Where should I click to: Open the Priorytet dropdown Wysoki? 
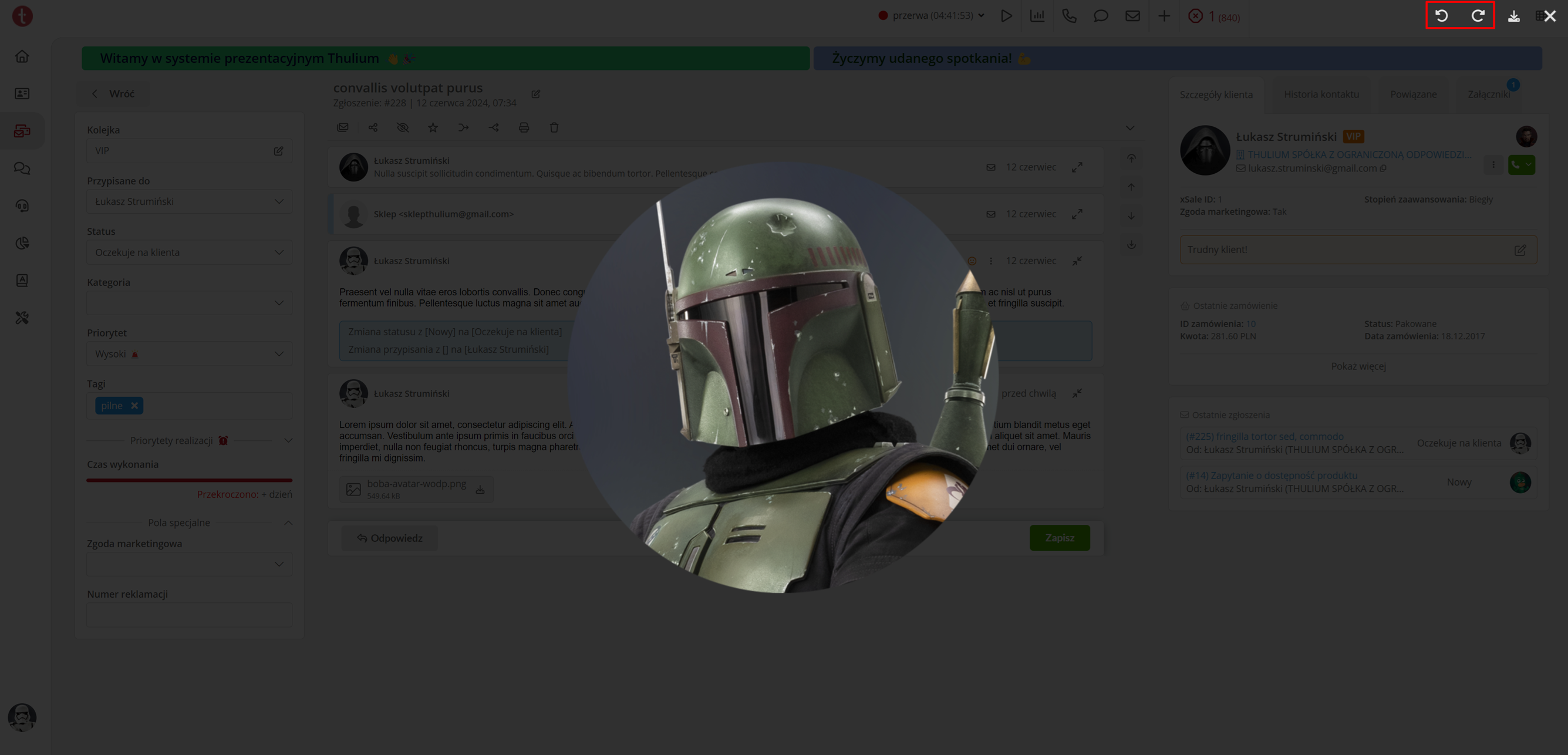point(189,354)
